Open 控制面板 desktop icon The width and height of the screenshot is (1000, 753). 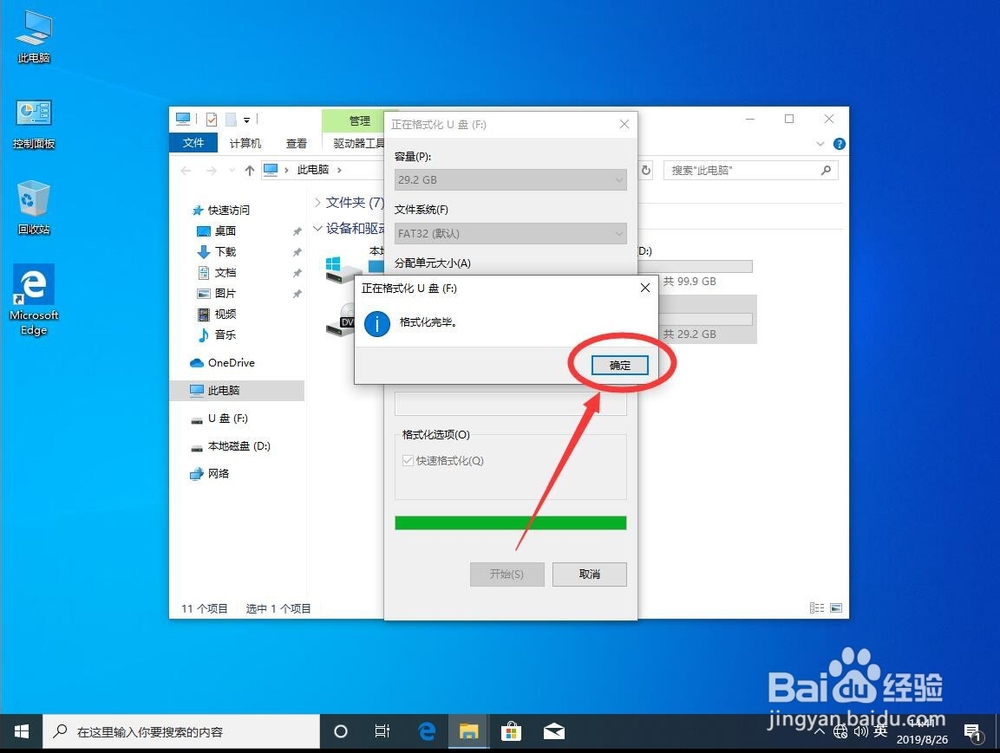[34, 124]
